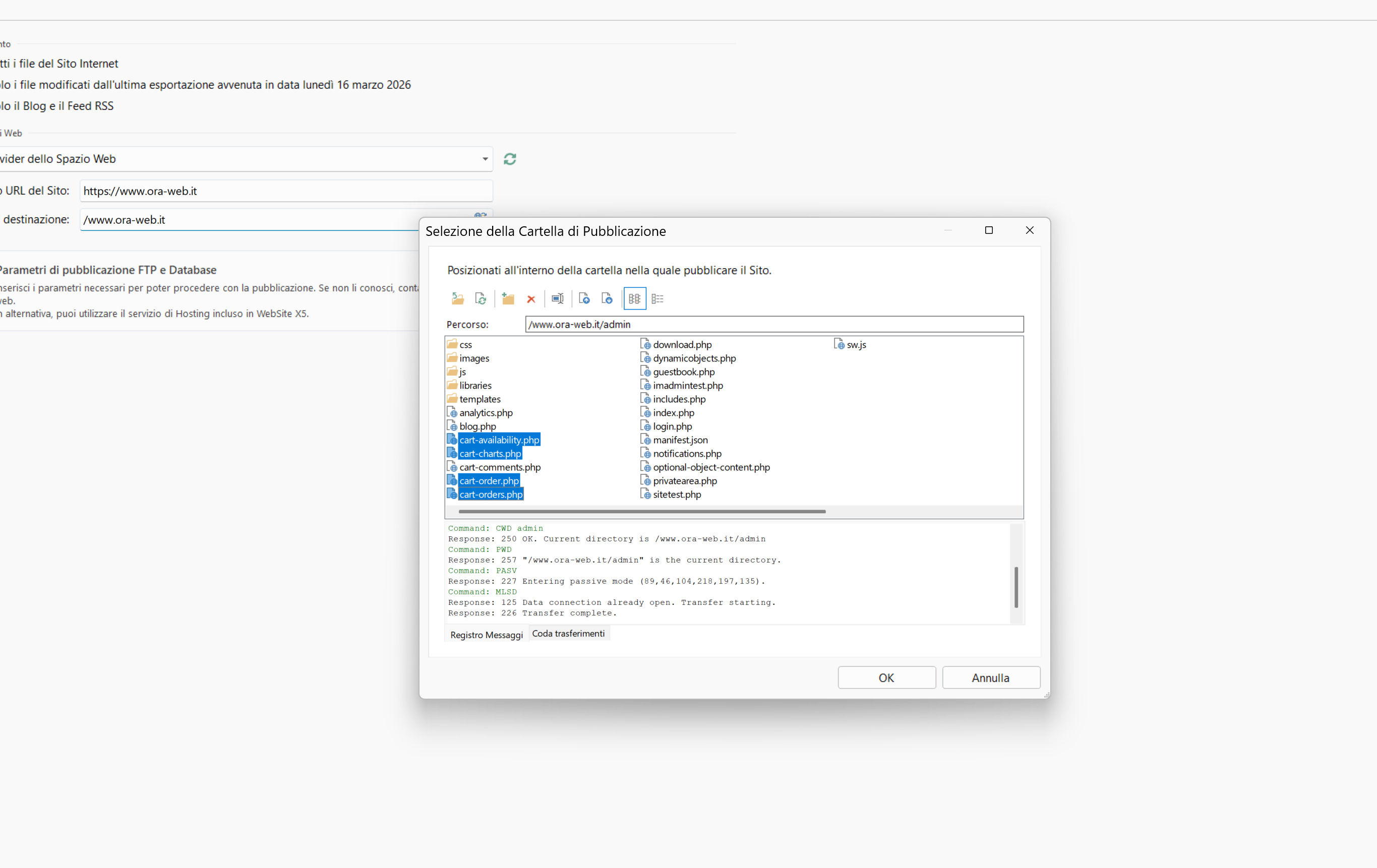Click the file list horizontal scrollbar
This screenshot has width=1377, height=868.
pyautogui.click(x=642, y=511)
